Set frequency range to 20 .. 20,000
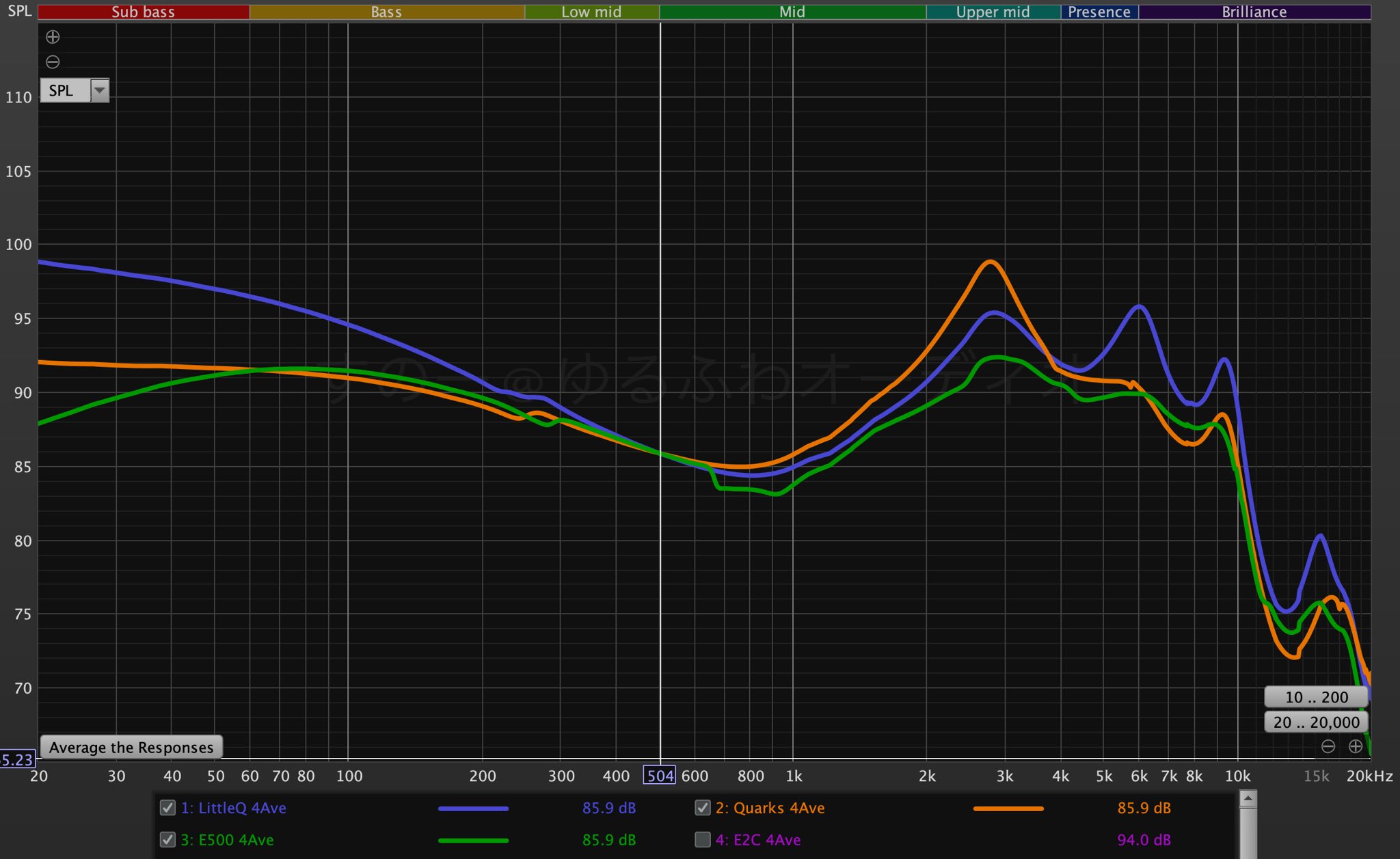Screen dimensions: 1400x859 pos(1316,722)
